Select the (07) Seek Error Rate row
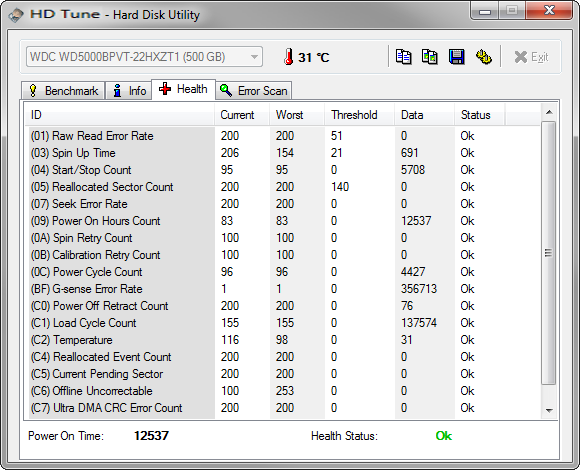 coord(283,204)
